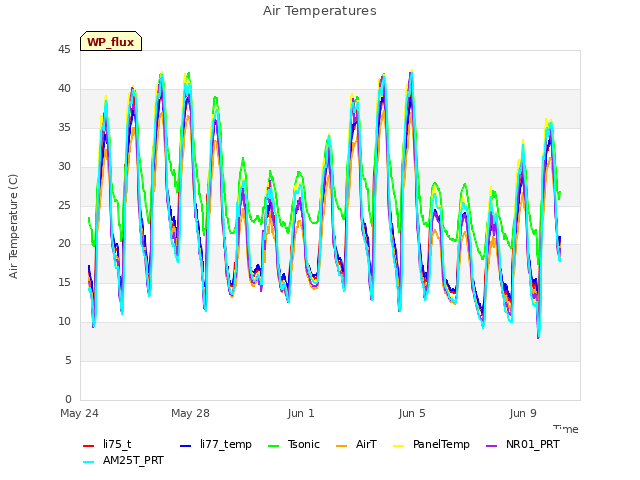Click the cyan AM25T_PRT legend swatch
The width and height of the screenshot is (640, 480).
point(89,462)
